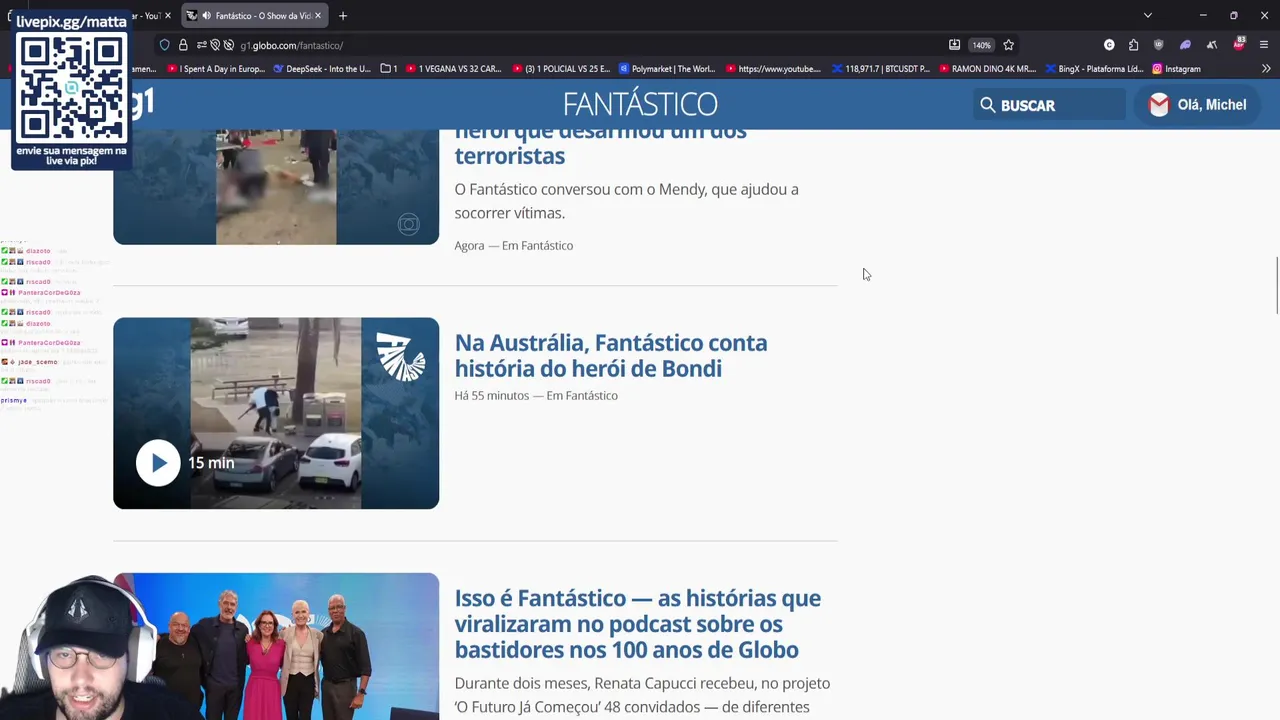Open the tracking protection shield icon
The height and width of the screenshot is (720, 1280).
click(165, 45)
